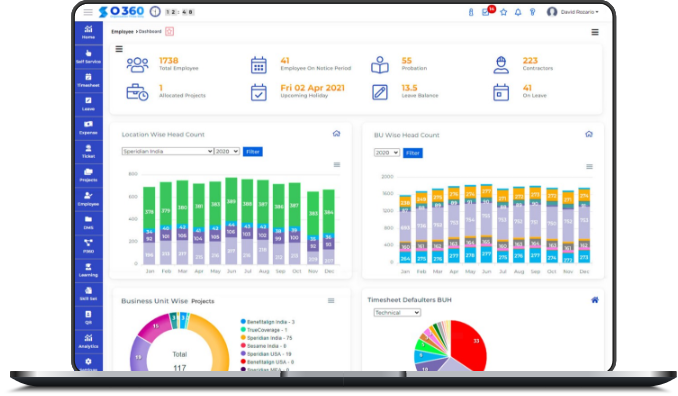Open the Expense sidebar module

[x=89, y=128]
